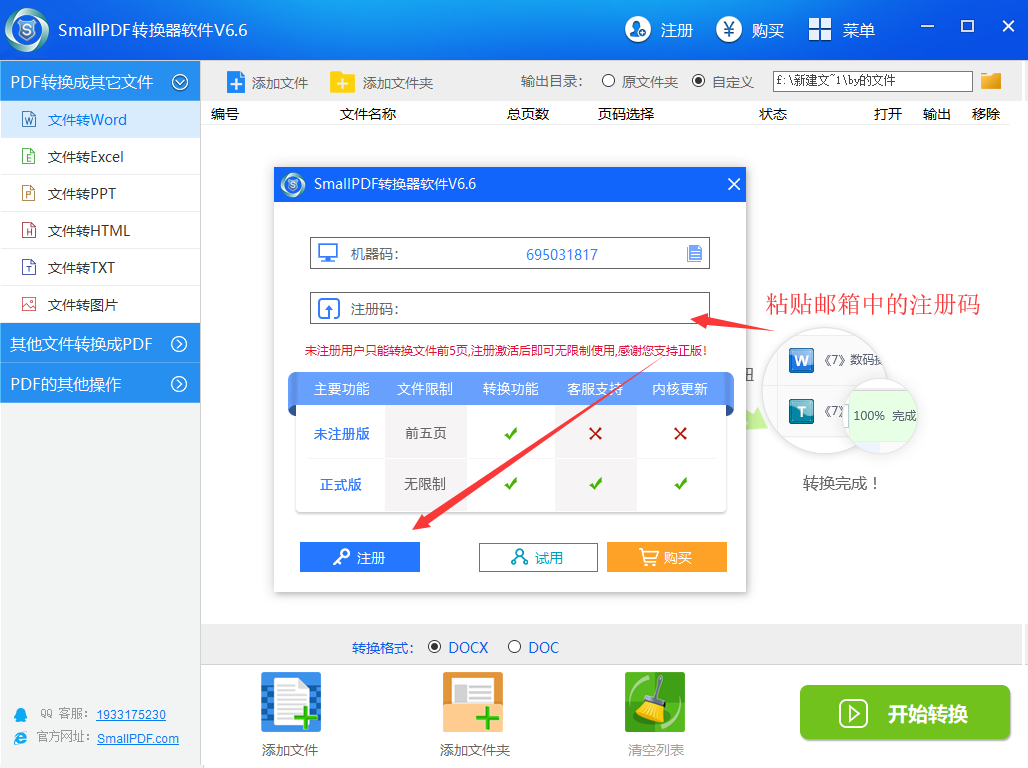Choose 原文件夹 as output directory
The height and width of the screenshot is (768, 1028).
pos(608,82)
